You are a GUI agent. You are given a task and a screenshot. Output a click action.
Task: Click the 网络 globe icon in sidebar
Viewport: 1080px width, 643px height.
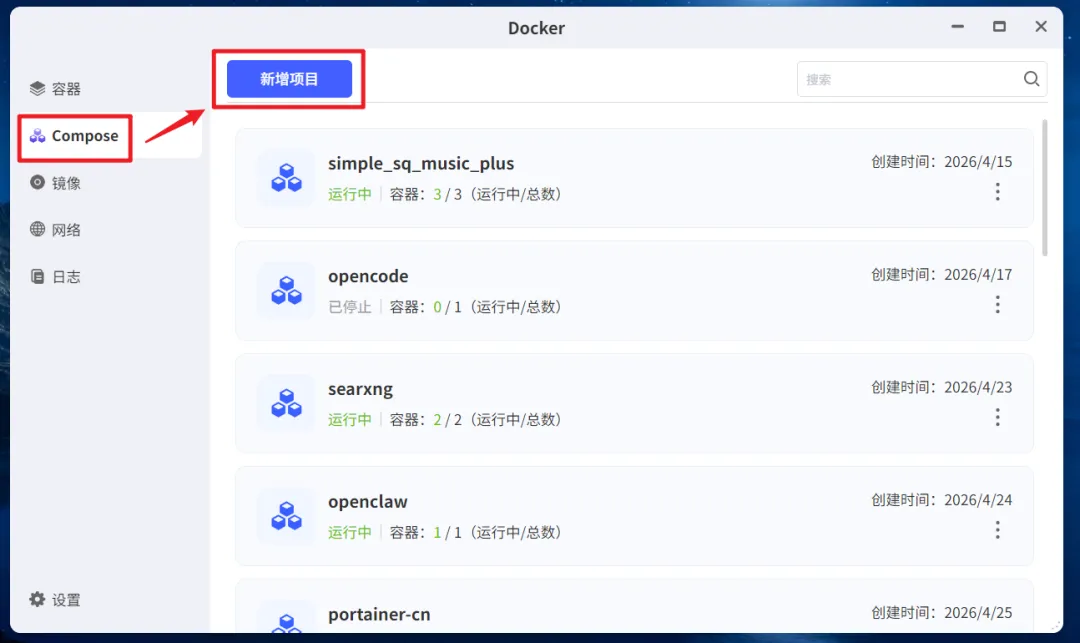pos(37,229)
